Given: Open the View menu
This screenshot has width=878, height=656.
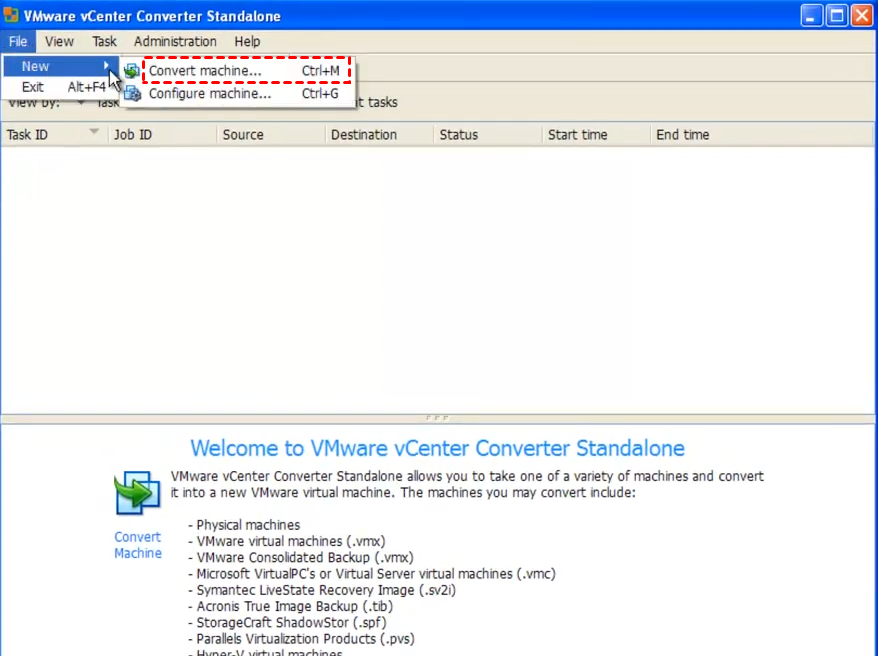Looking at the screenshot, I should pos(58,41).
